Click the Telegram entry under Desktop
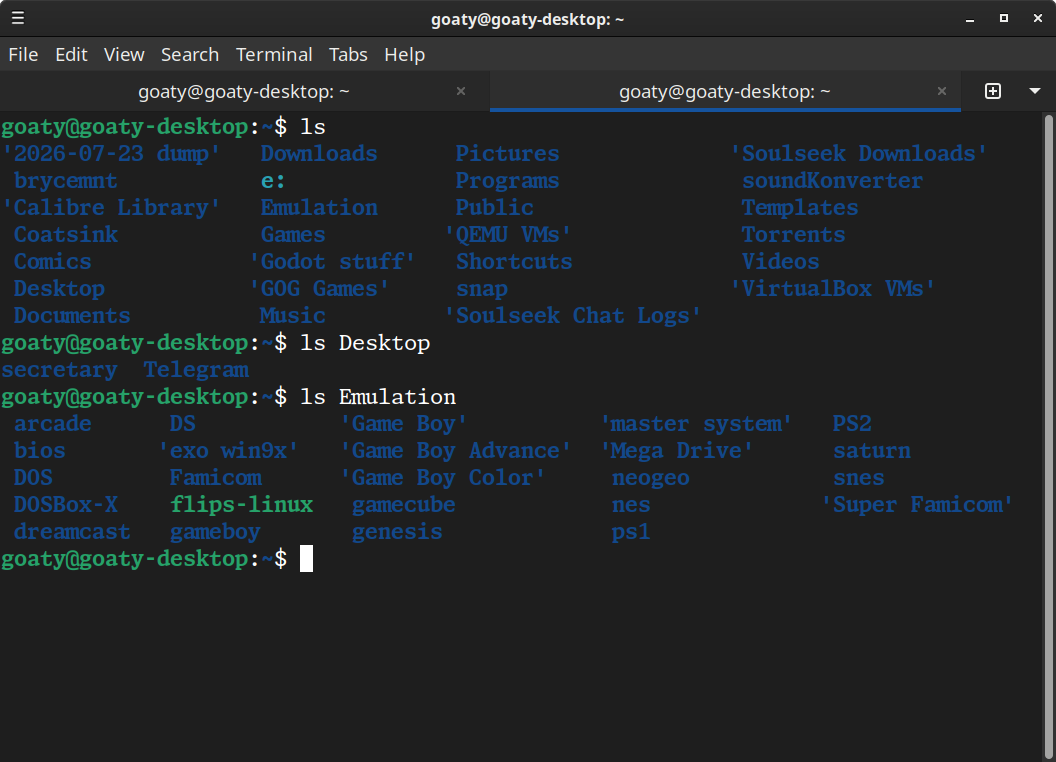Screen dimensions: 1056x762 coord(196,369)
